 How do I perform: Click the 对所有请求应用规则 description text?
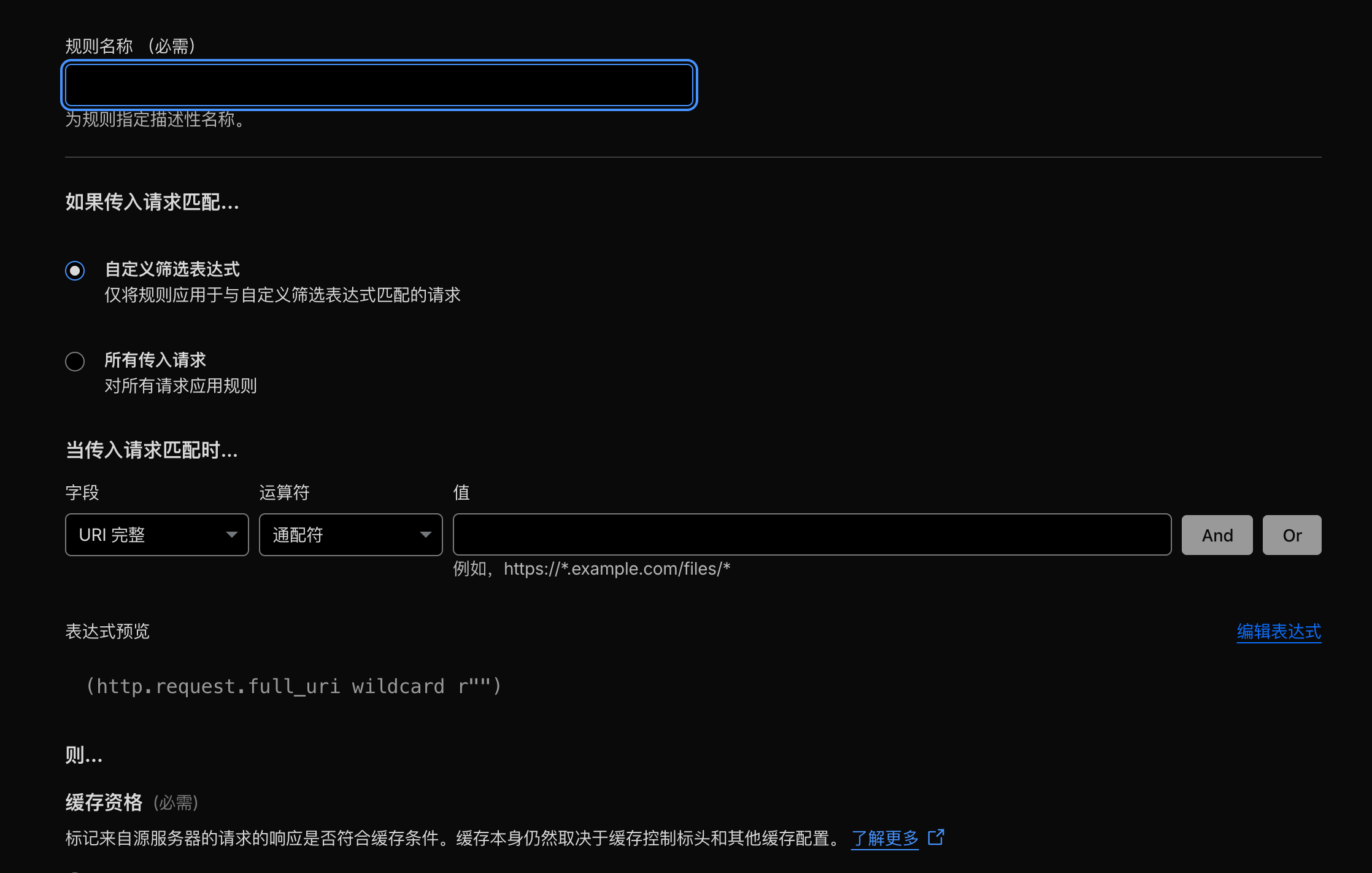pyautogui.click(x=180, y=386)
